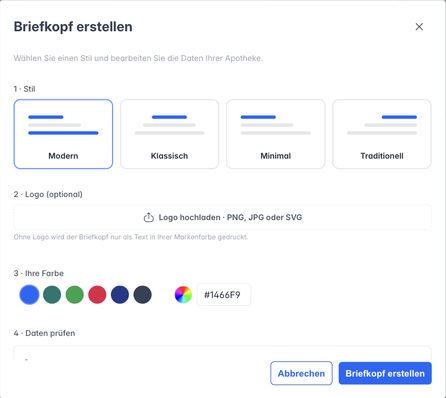Click the Modern style preview lines

[x=63, y=125]
